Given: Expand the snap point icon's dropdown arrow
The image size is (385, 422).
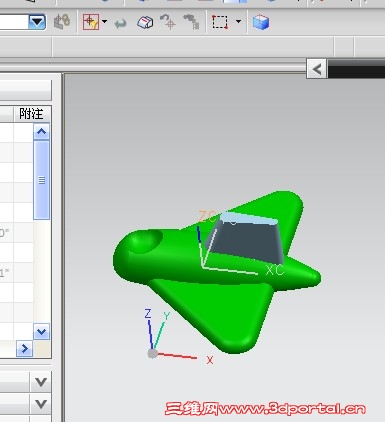Looking at the screenshot, I should pyautogui.click(x=105, y=22).
